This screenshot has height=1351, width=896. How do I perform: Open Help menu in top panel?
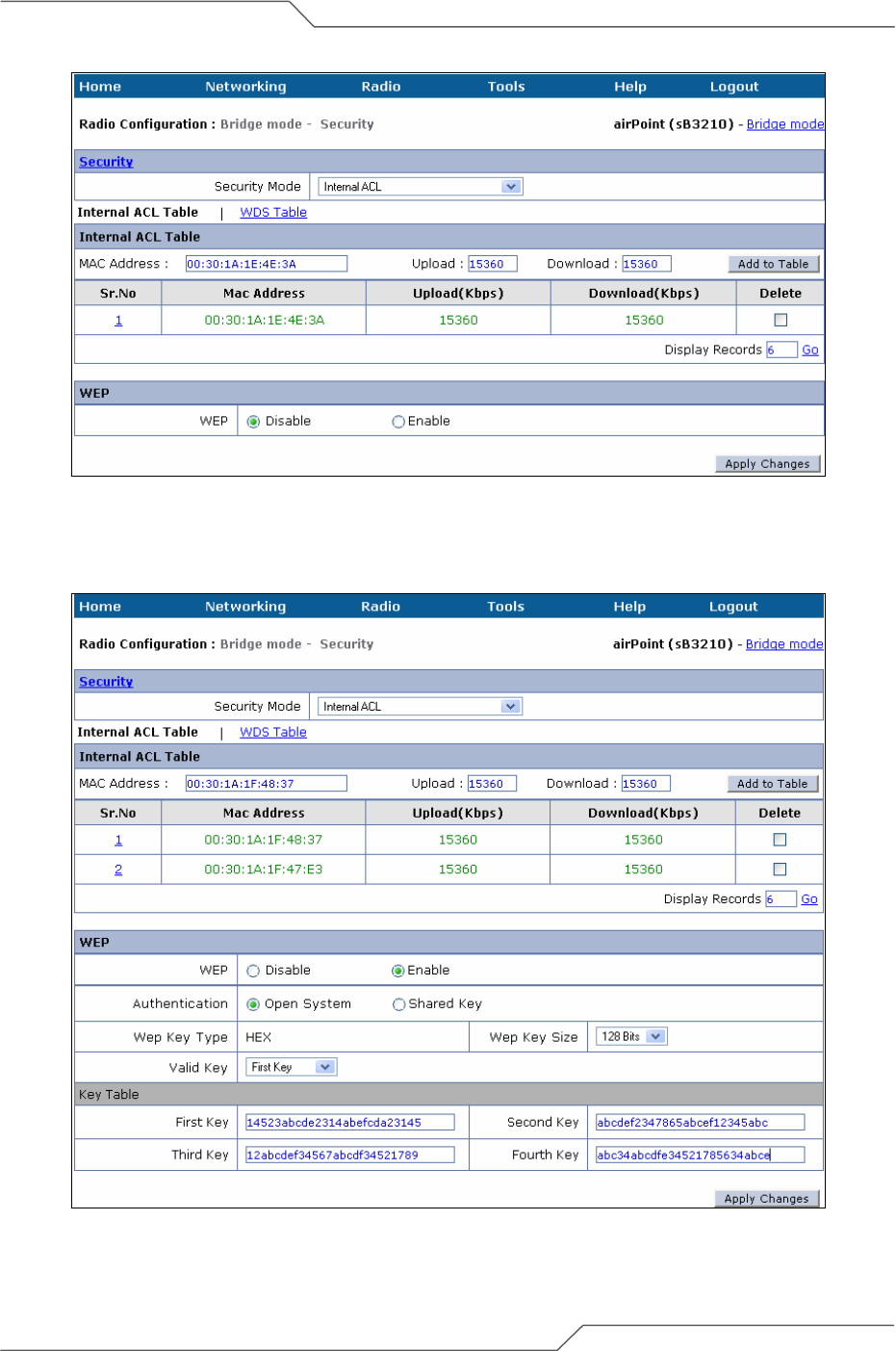click(x=630, y=87)
